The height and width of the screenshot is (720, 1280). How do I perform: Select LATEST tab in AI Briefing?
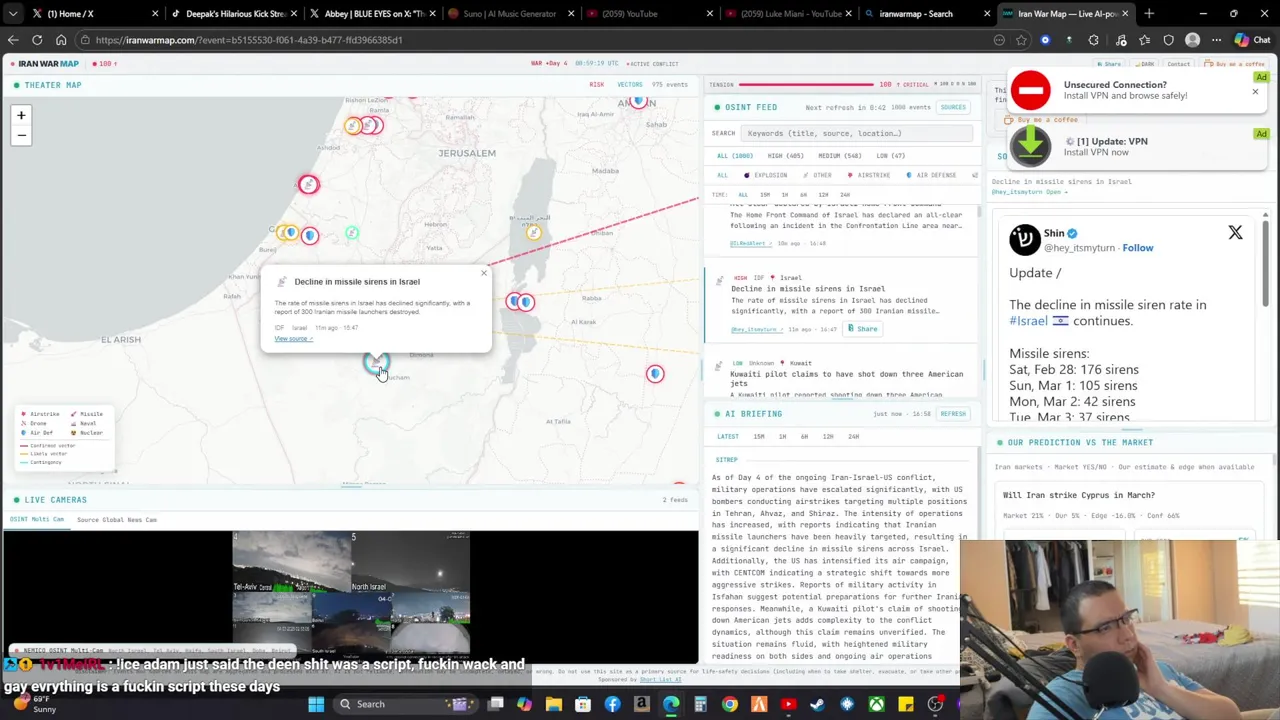728,437
